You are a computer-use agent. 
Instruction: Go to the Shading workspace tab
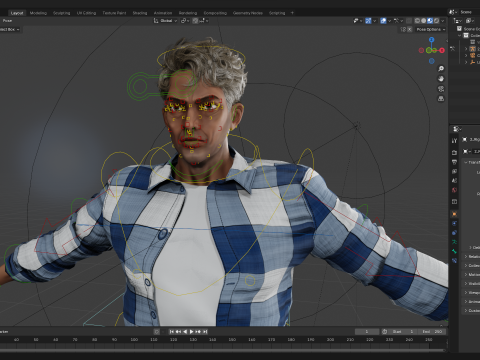[x=140, y=13]
